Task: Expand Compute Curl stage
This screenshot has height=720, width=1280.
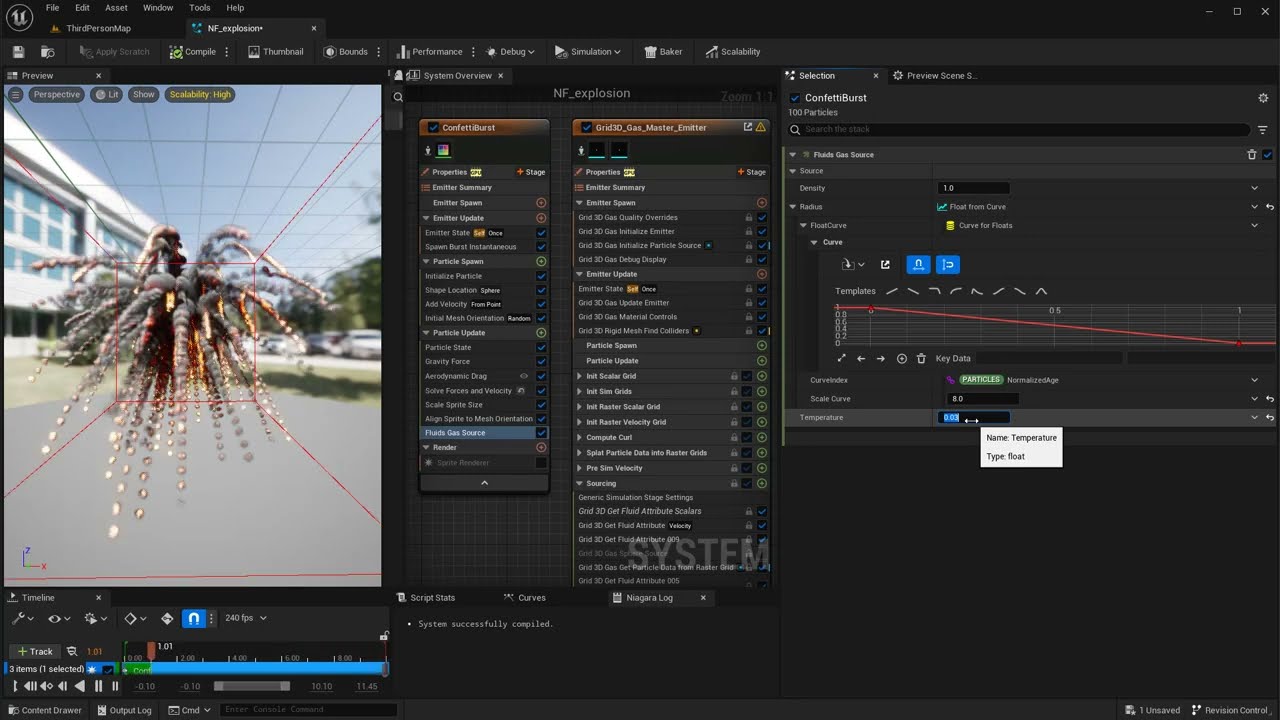Action: pos(580,437)
